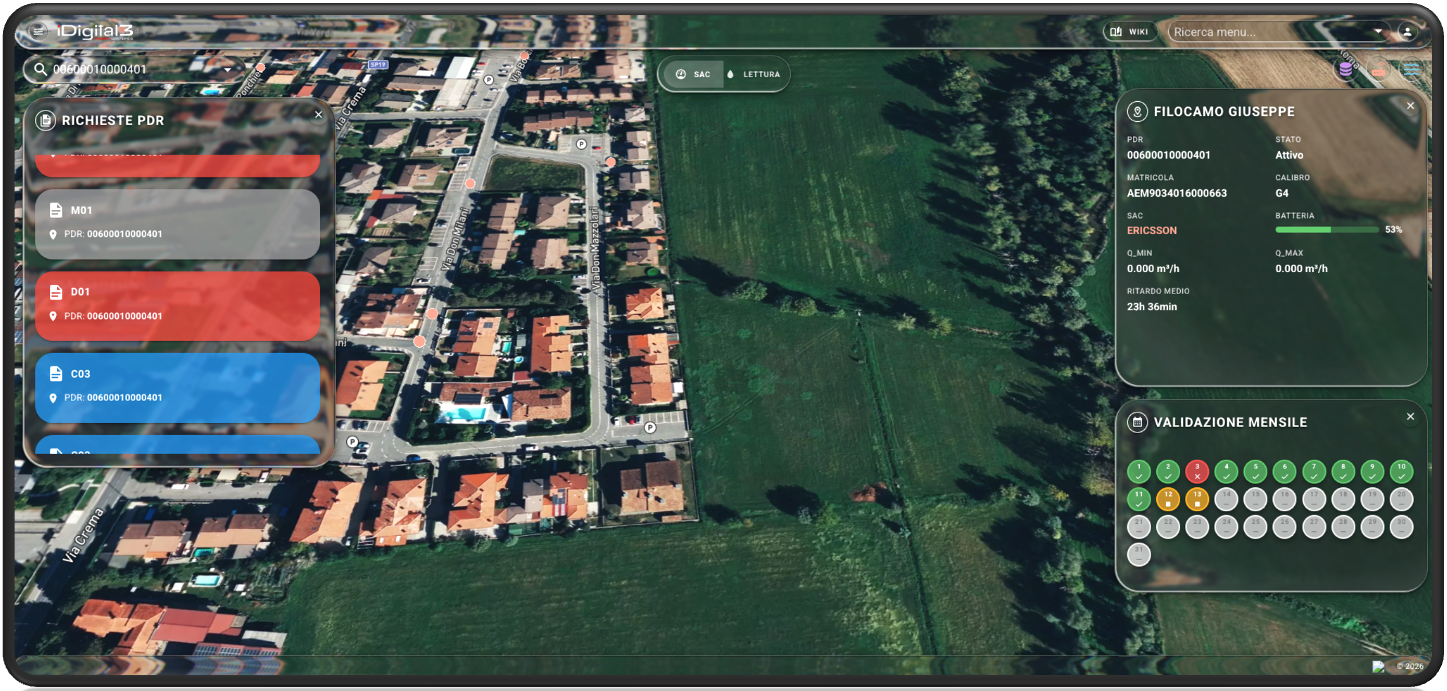Open the hamburger main menu
Viewport: 1447px width, 691px height.
[39, 31]
